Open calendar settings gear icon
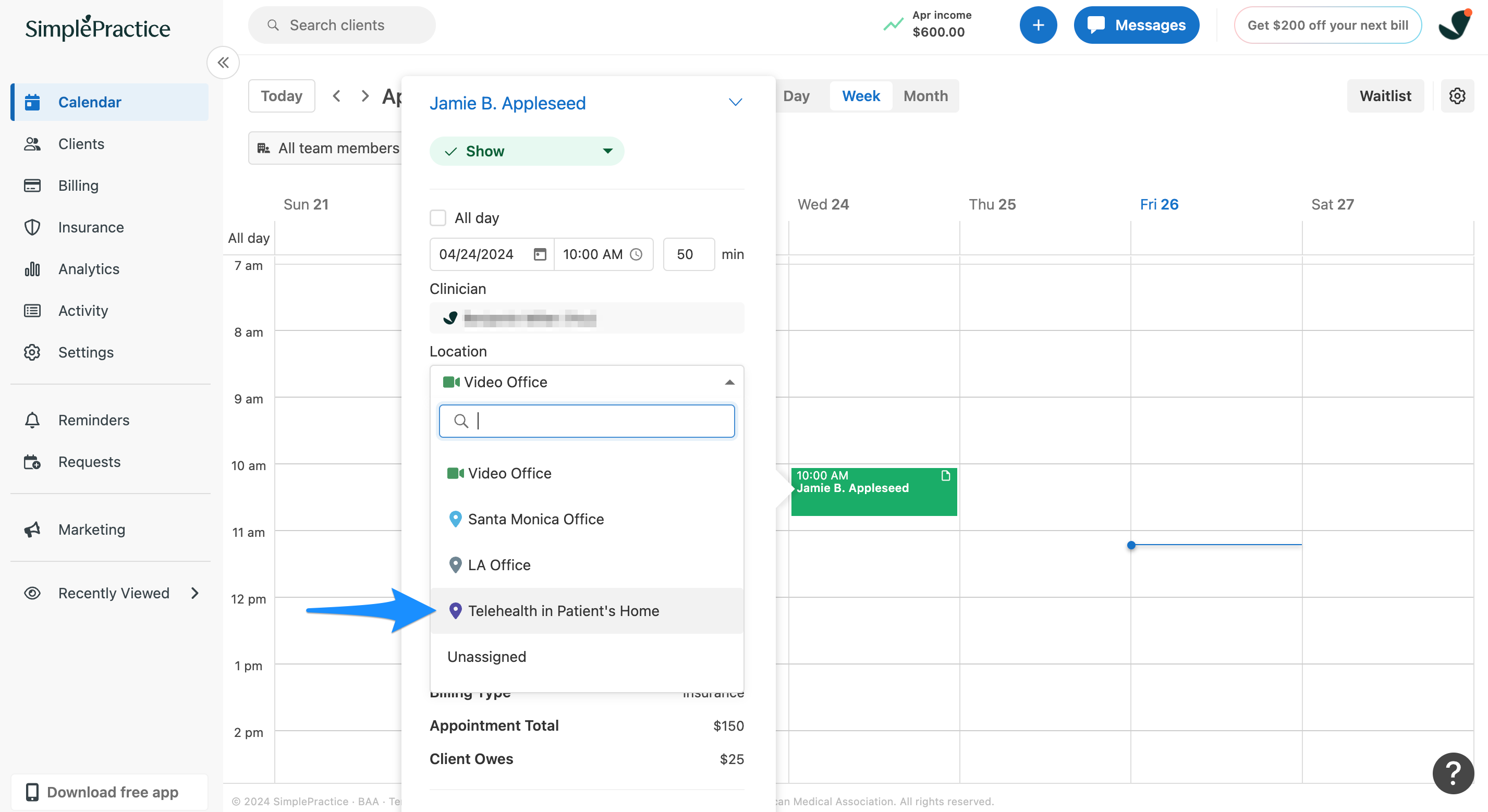This screenshot has height=812, width=1488. (x=1456, y=96)
